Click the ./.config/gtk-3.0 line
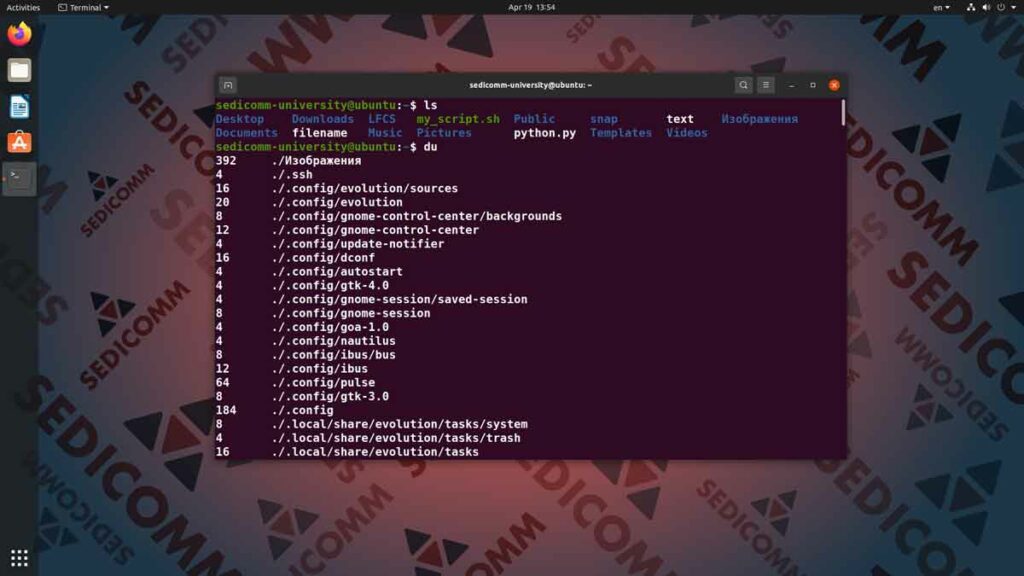Viewport: 1024px width, 576px height. (x=302, y=396)
